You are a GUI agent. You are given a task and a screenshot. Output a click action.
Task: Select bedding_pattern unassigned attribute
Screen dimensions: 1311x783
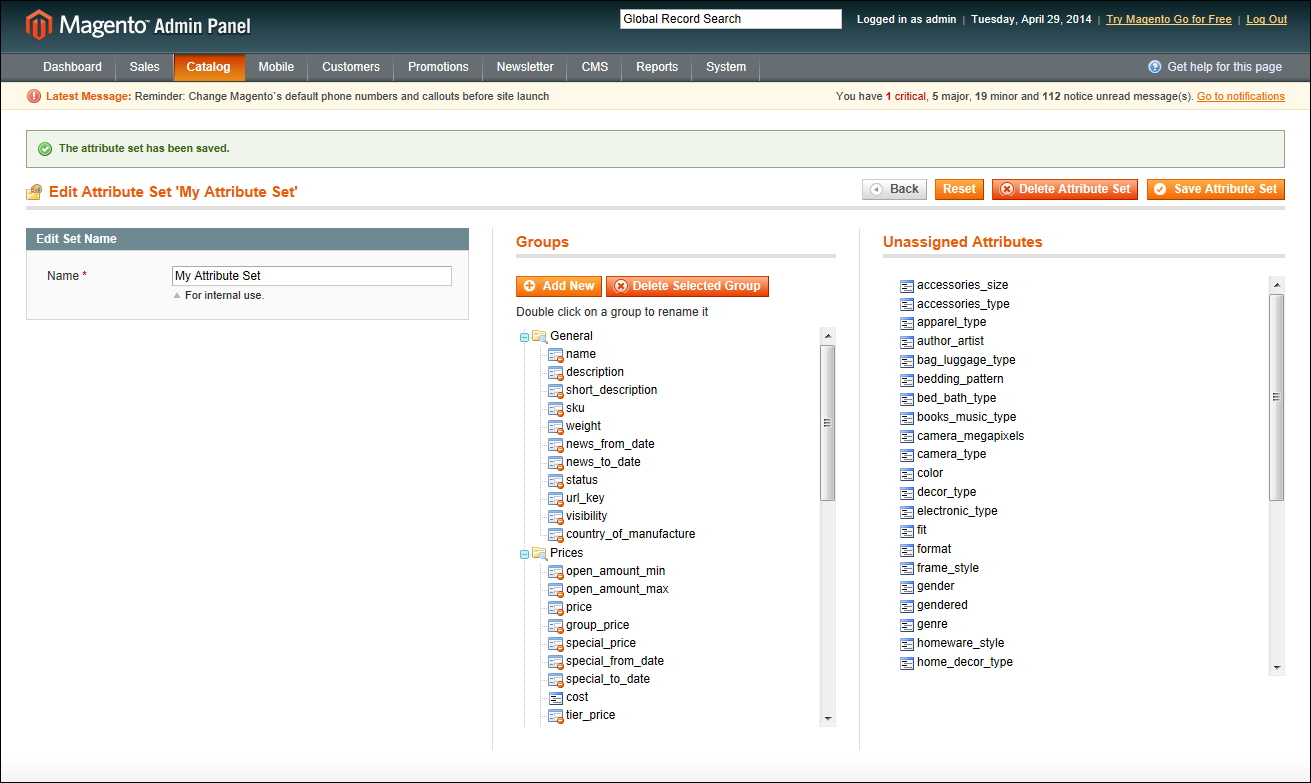pos(960,379)
